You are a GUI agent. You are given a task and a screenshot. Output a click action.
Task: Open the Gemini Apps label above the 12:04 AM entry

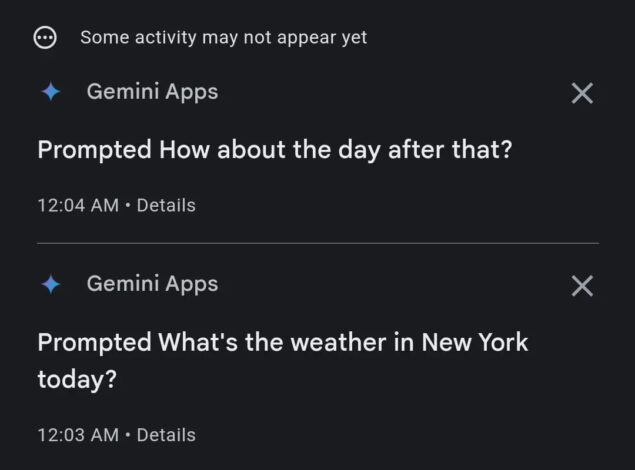(152, 91)
